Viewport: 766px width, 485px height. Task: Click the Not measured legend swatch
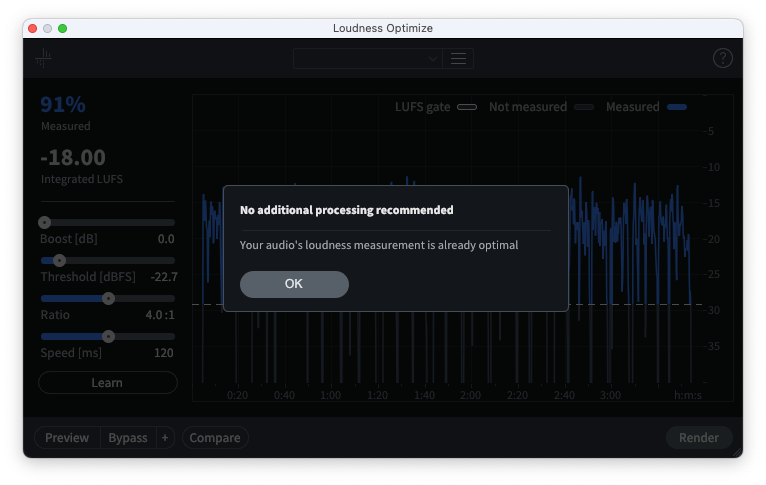[584, 107]
